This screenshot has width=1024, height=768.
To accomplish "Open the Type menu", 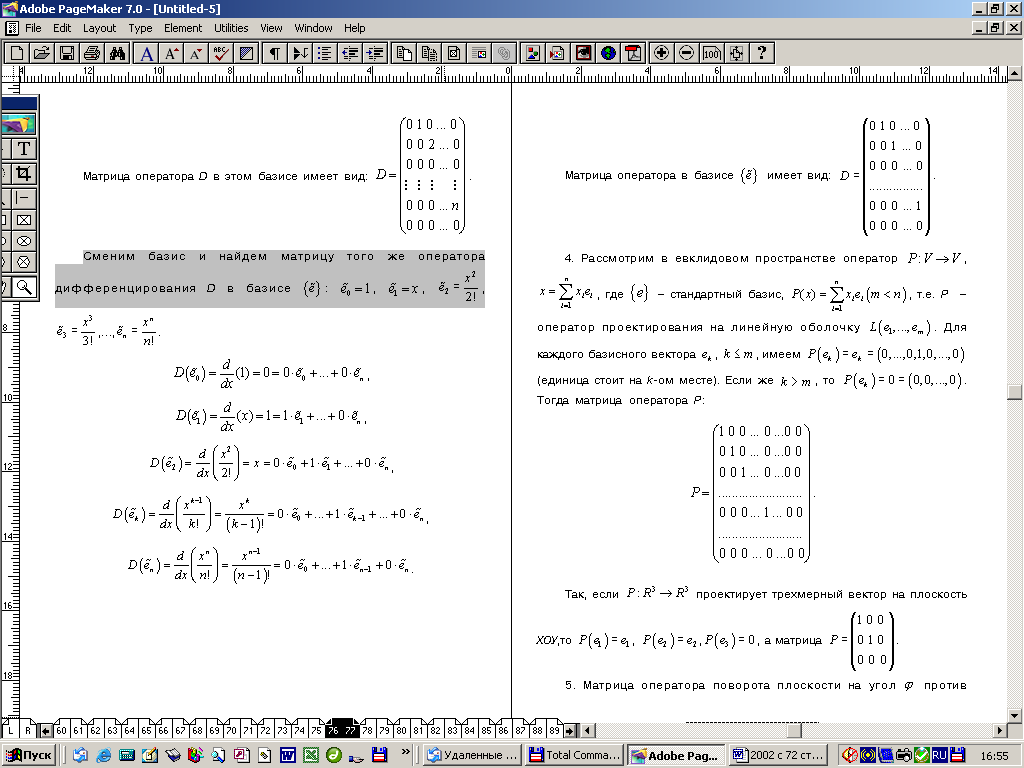I will (x=140, y=28).
